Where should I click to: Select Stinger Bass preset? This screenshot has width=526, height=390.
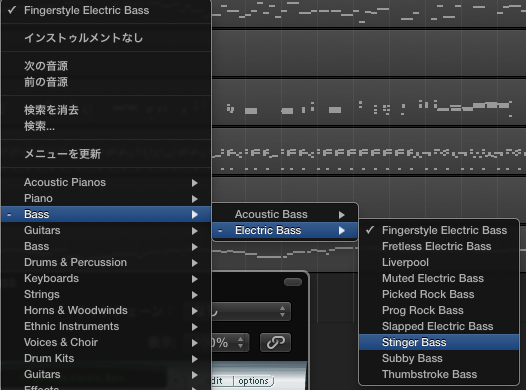[x=439, y=342]
